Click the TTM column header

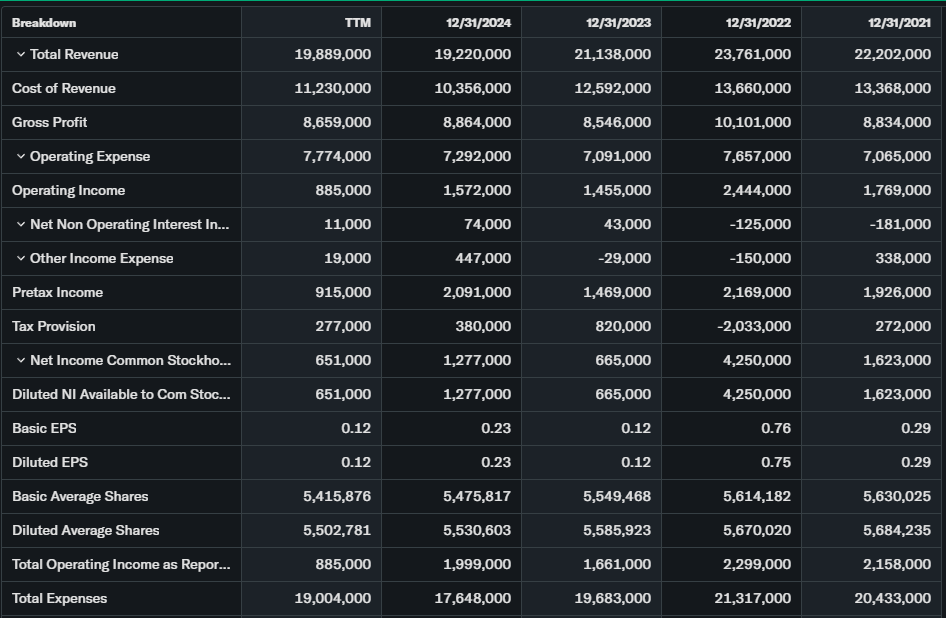tap(357, 22)
